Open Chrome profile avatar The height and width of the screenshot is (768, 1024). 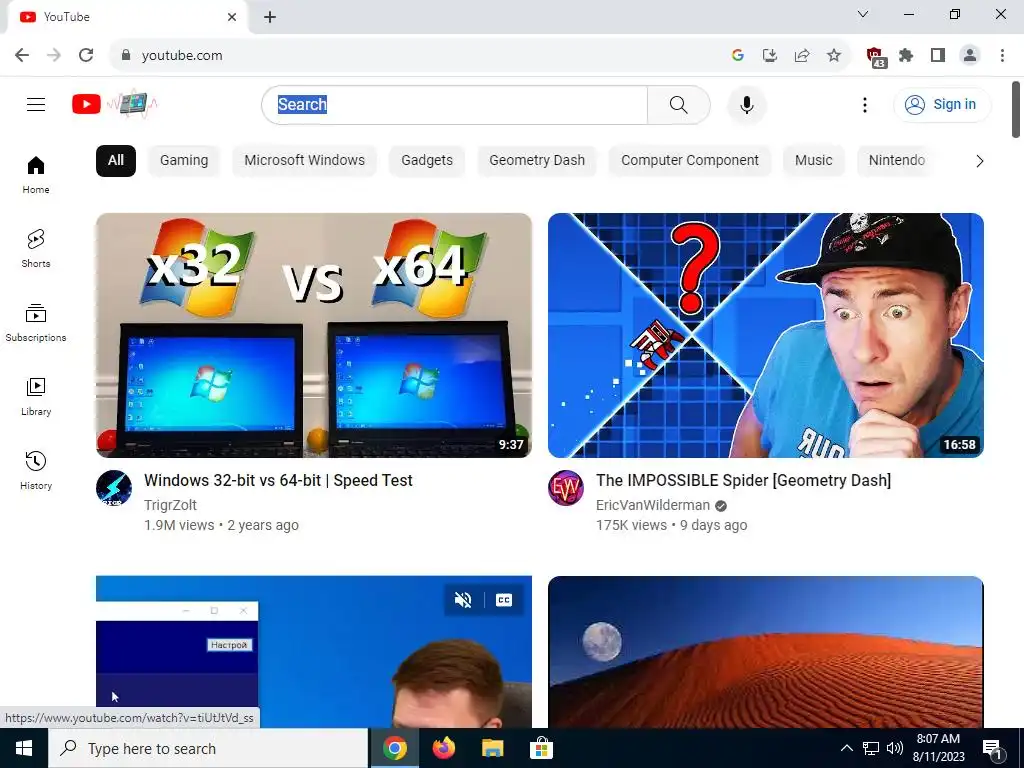tap(970, 56)
